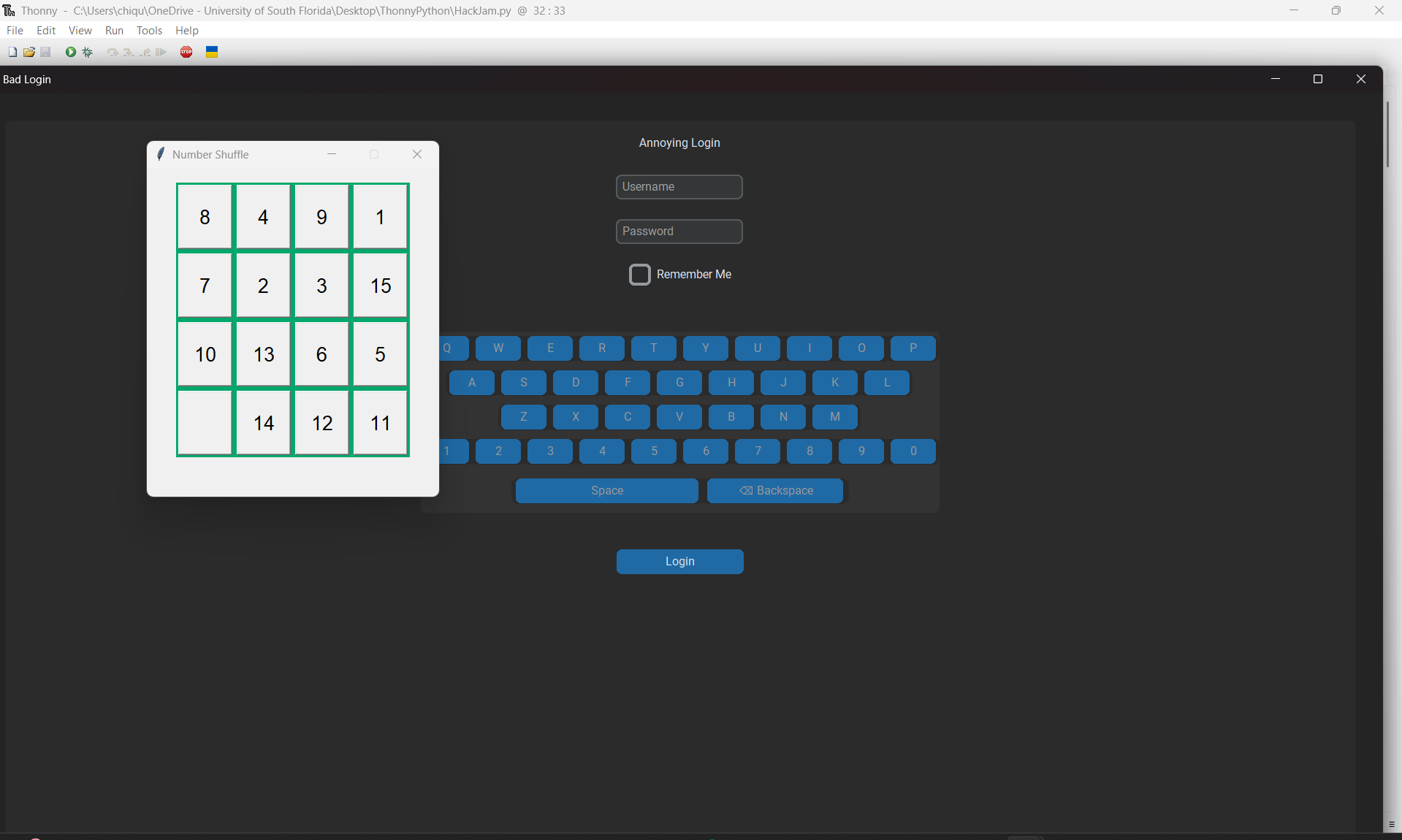Viewport: 1402px width, 840px height.
Task: Click the Thonny app icon in title bar
Action: tap(9, 10)
